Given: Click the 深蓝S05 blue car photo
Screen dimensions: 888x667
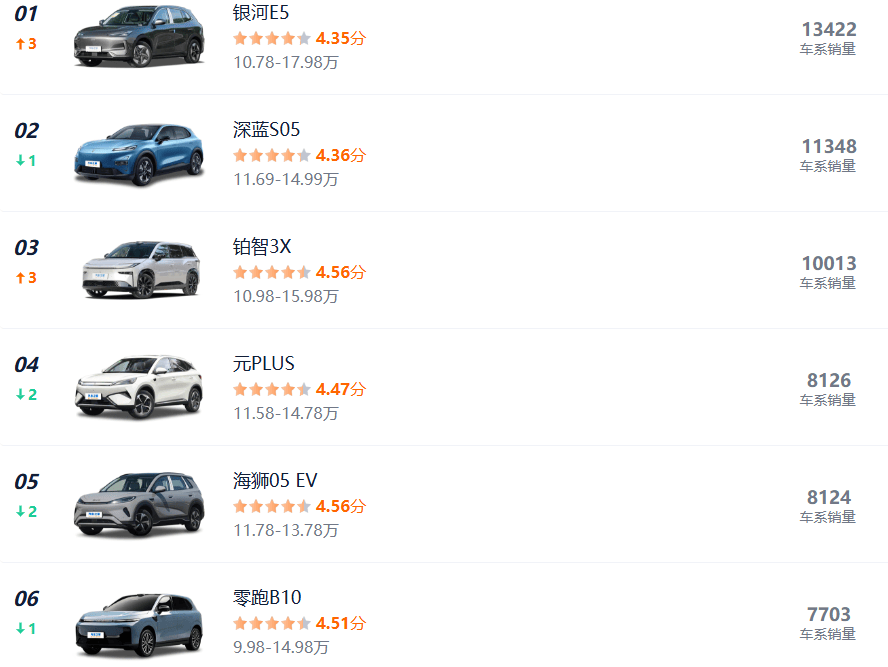Looking at the screenshot, I should 140,155.
